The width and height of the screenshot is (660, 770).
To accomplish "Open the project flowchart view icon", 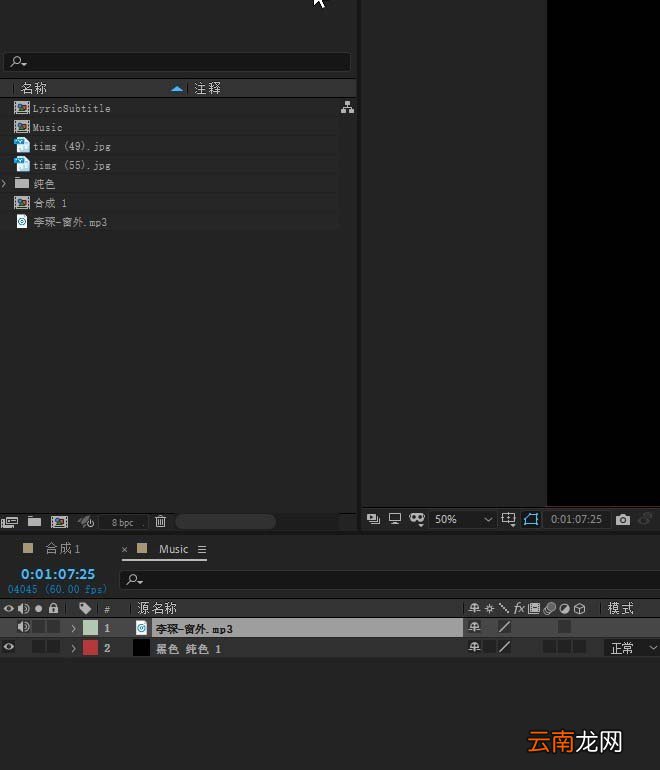I will [347, 108].
